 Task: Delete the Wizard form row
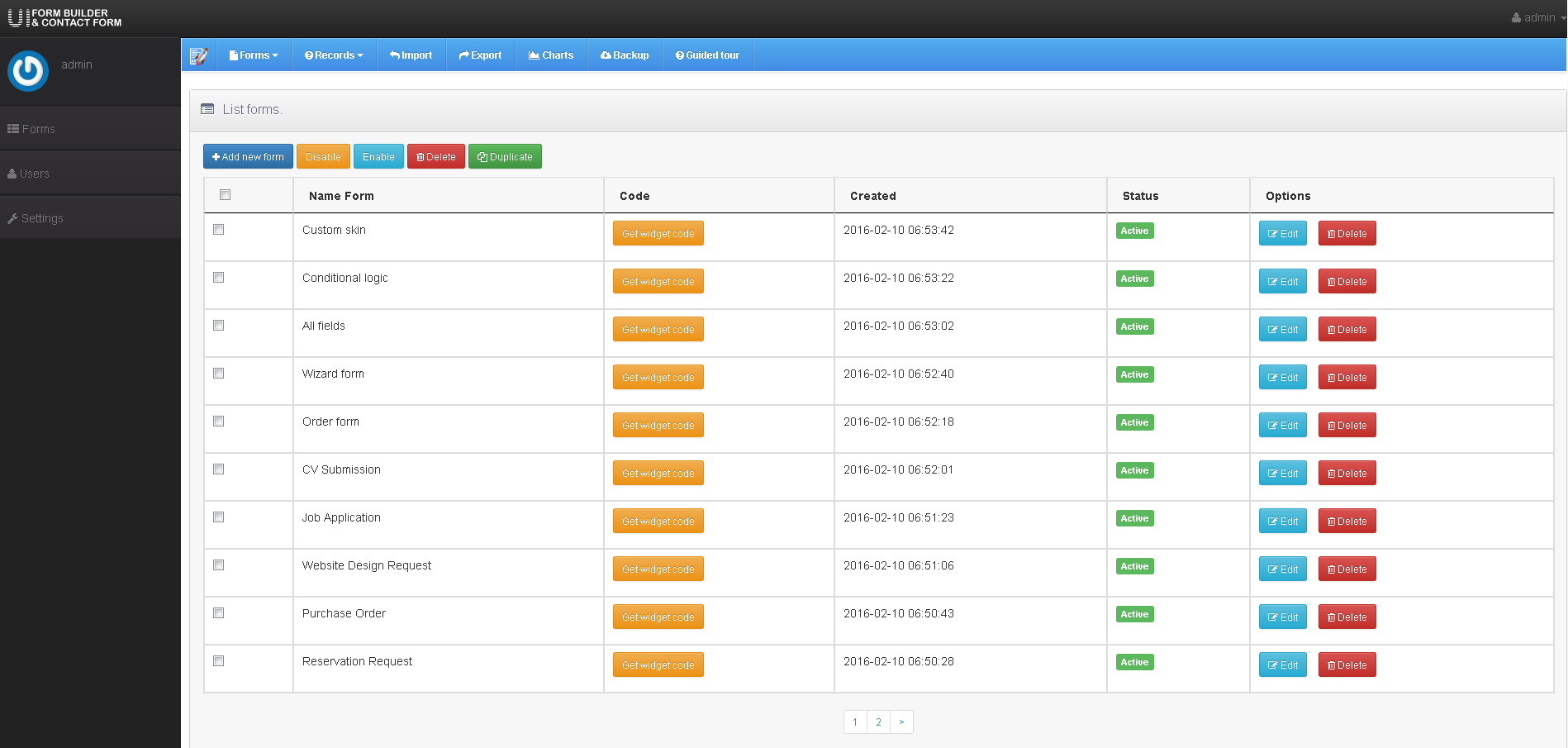pos(1347,378)
